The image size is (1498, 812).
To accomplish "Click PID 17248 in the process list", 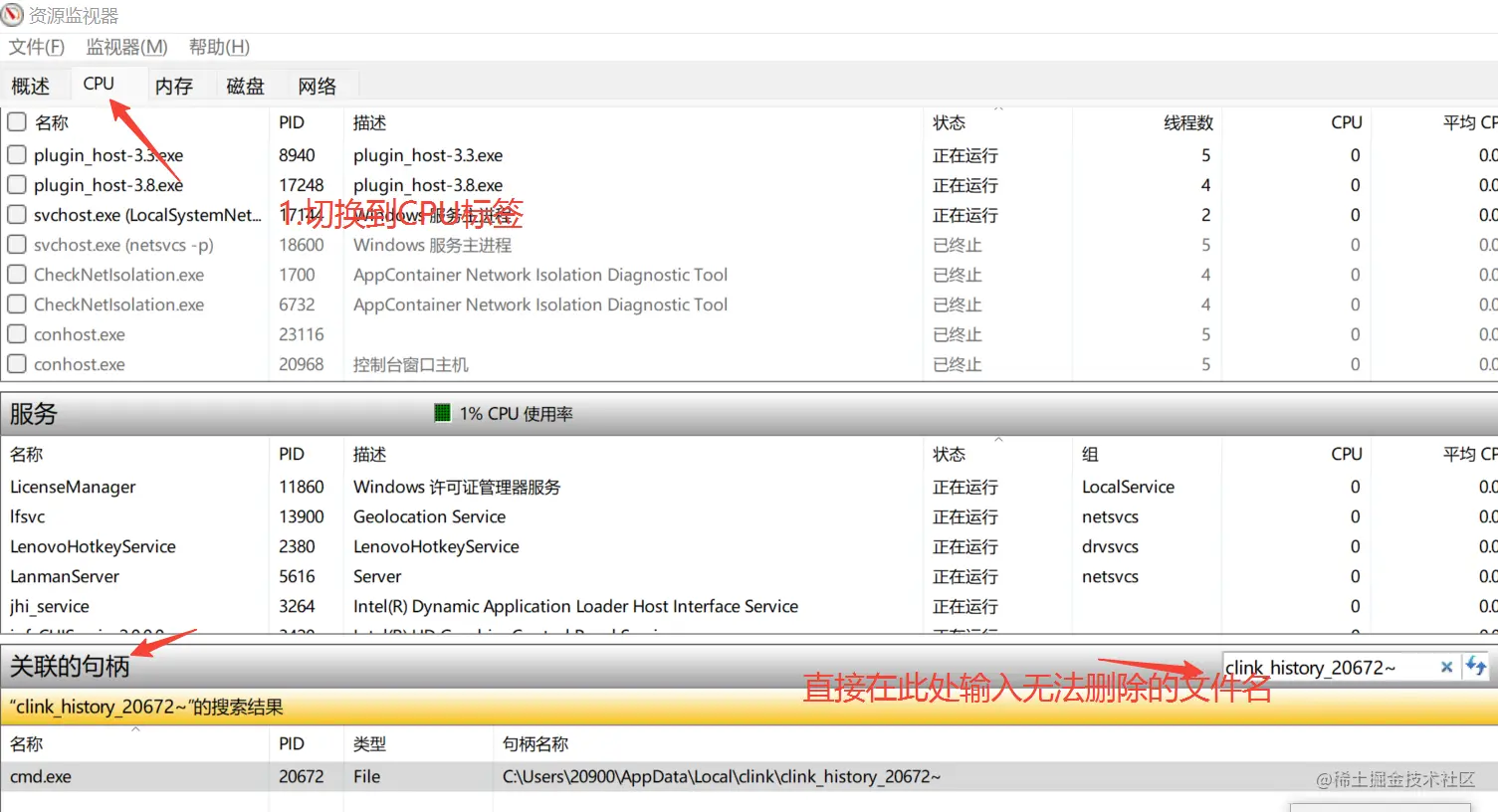I will 302,185.
